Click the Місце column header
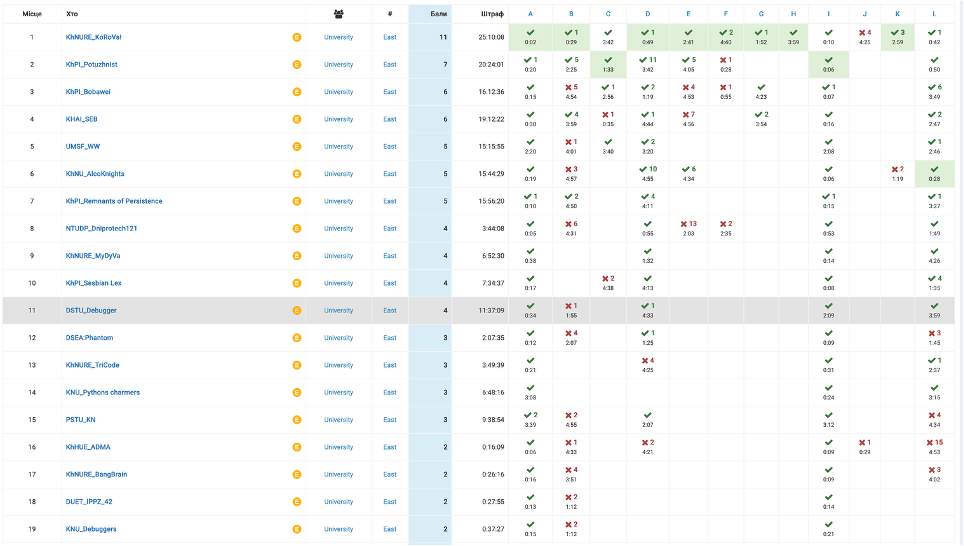964x546 pixels. point(32,14)
